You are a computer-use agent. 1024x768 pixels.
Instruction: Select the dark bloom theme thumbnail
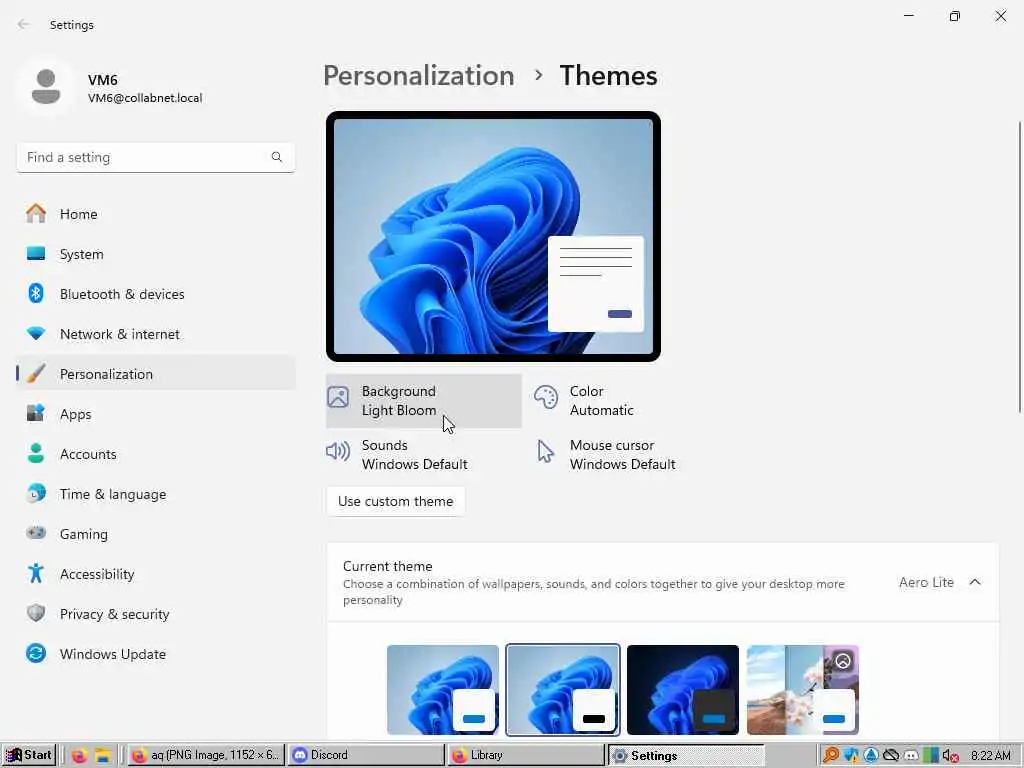coord(682,690)
